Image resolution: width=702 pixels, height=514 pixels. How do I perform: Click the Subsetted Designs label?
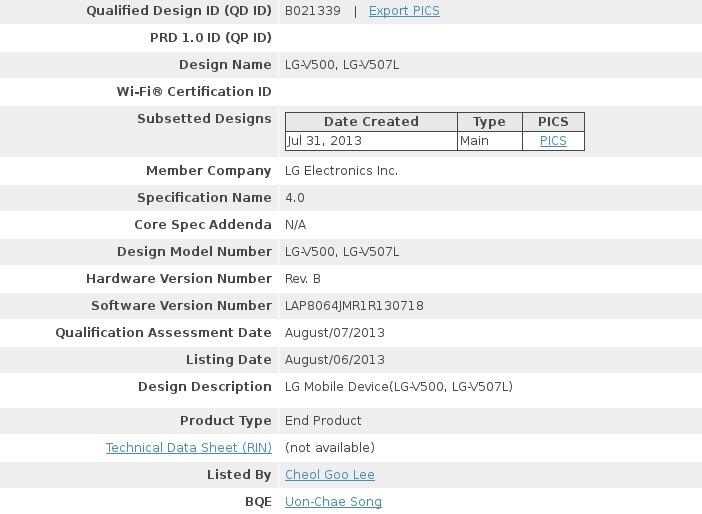(204, 119)
